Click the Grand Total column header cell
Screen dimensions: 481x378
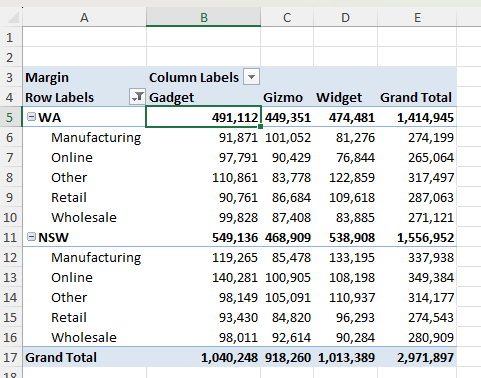(x=417, y=97)
